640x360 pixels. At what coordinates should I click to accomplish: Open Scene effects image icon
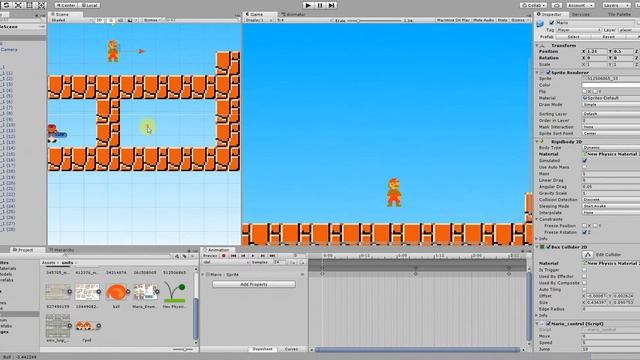tap(131, 20)
